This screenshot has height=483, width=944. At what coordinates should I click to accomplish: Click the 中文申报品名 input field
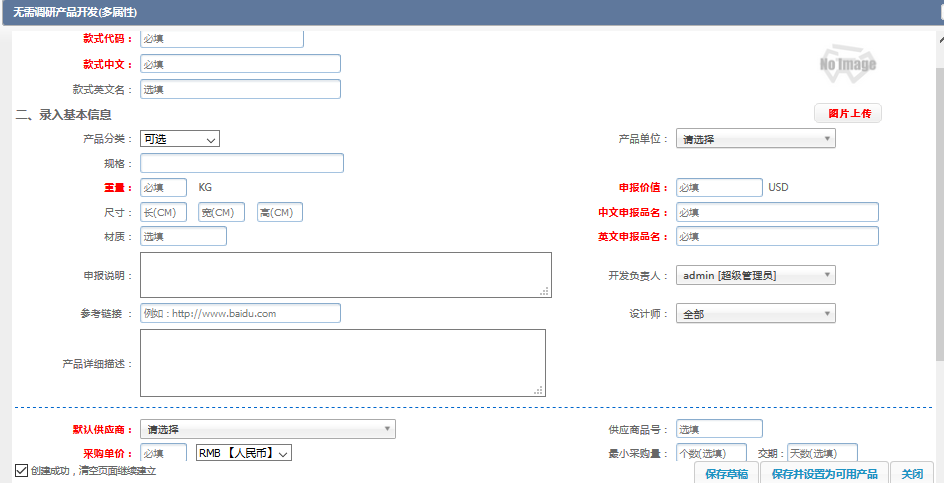[777, 212]
